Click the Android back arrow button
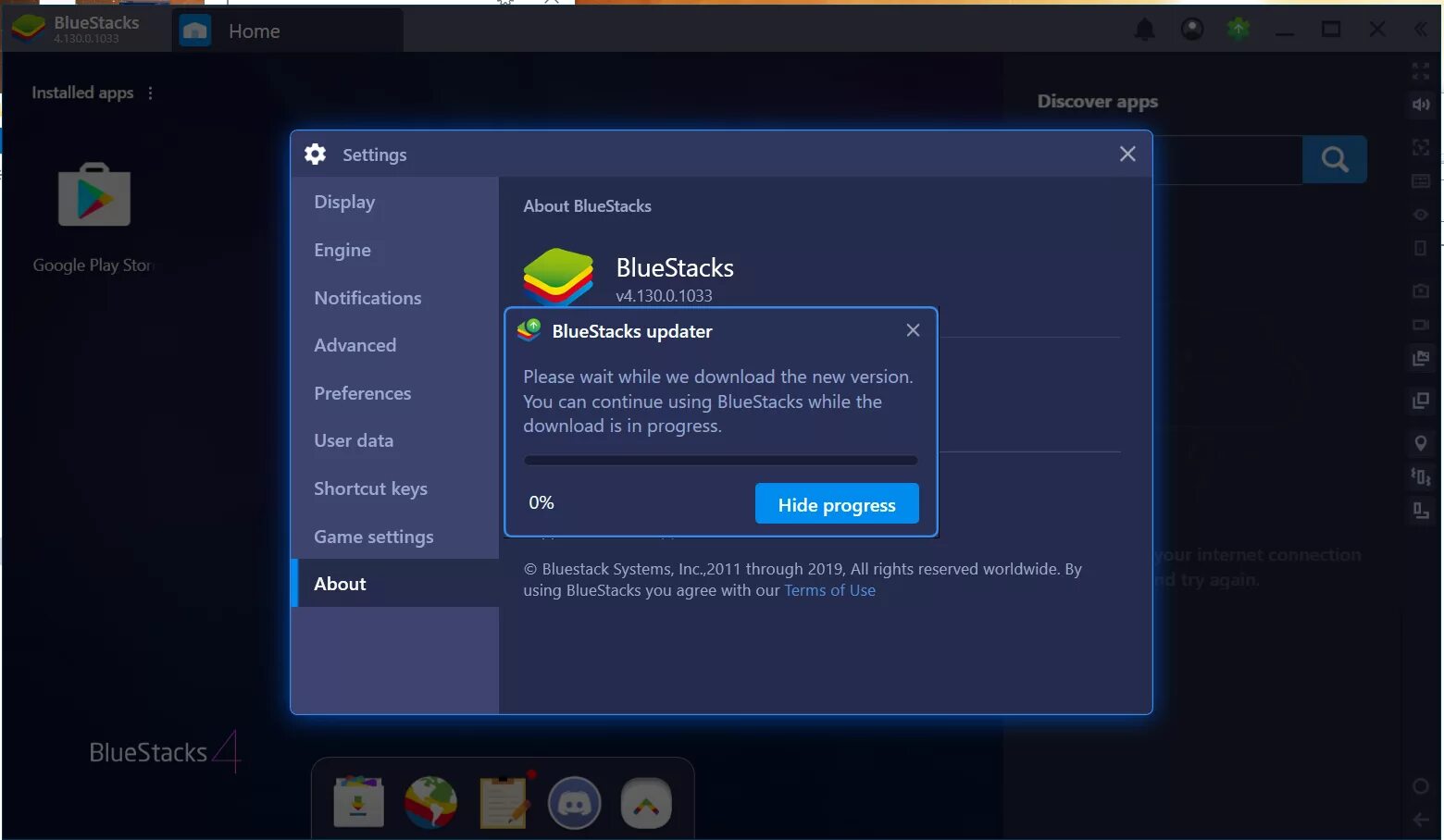This screenshot has height=840, width=1444. coord(1421,820)
